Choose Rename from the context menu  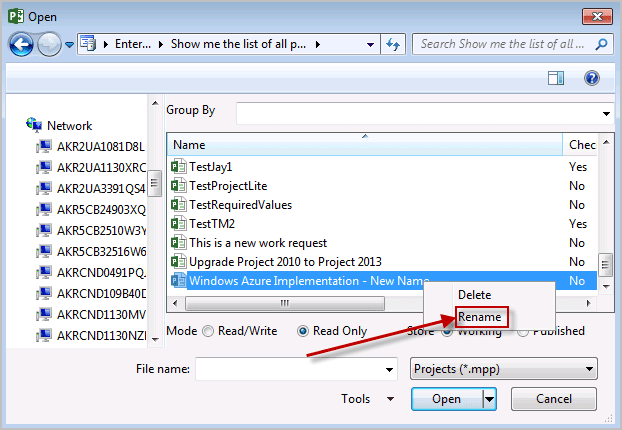(x=480, y=317)
